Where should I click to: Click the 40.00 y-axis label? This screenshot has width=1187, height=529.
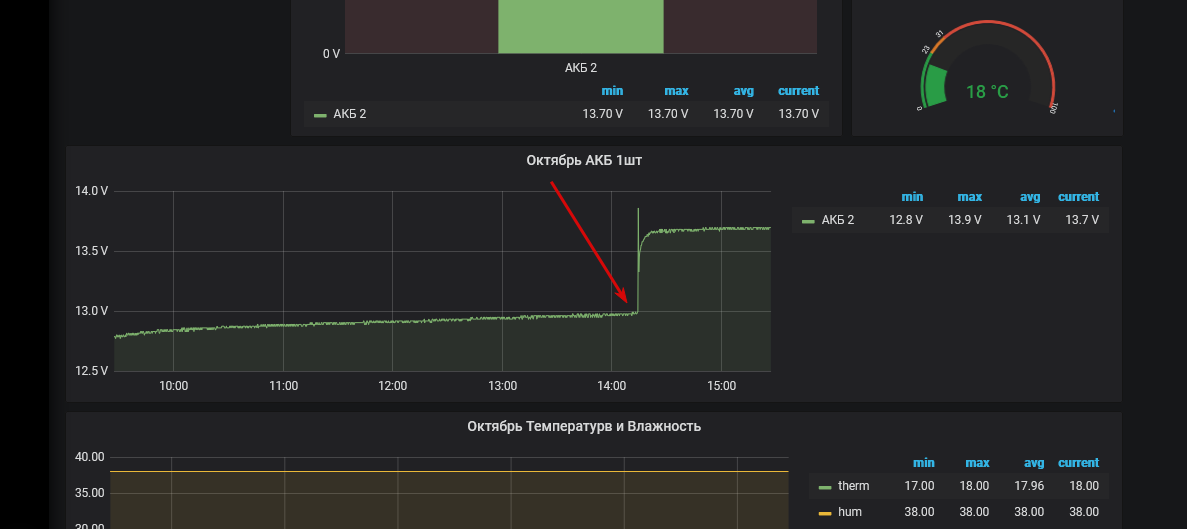(x=90, y=457)
